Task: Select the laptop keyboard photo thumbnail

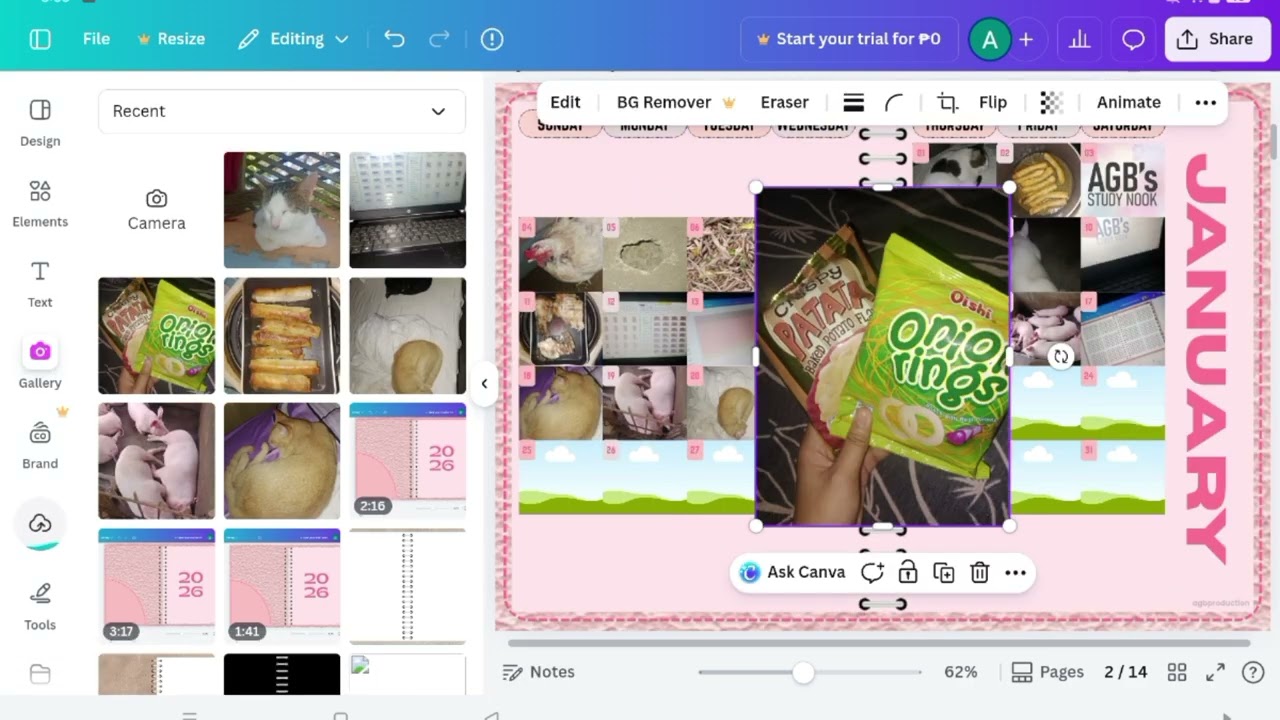Action: click(x=407, y=210)
